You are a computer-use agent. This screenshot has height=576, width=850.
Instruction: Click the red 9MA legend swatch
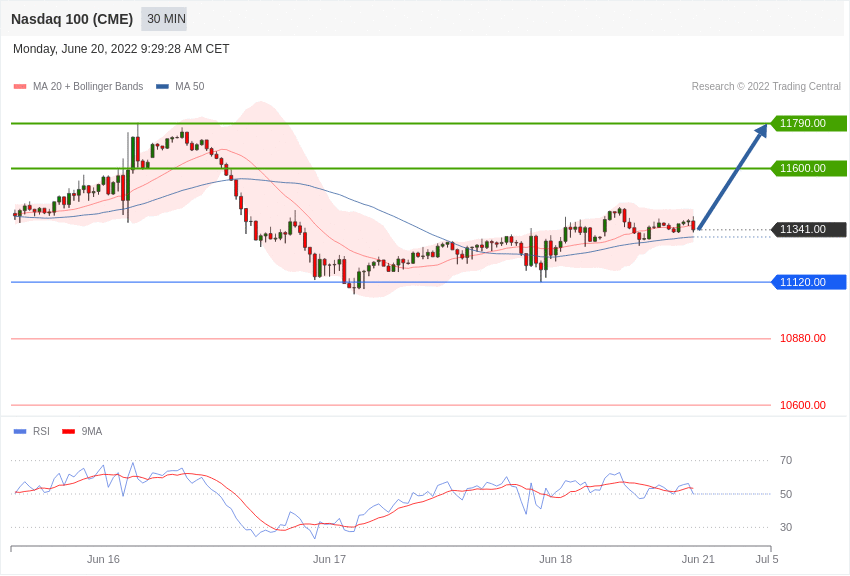pyautogui.click(x=69, y=432)
